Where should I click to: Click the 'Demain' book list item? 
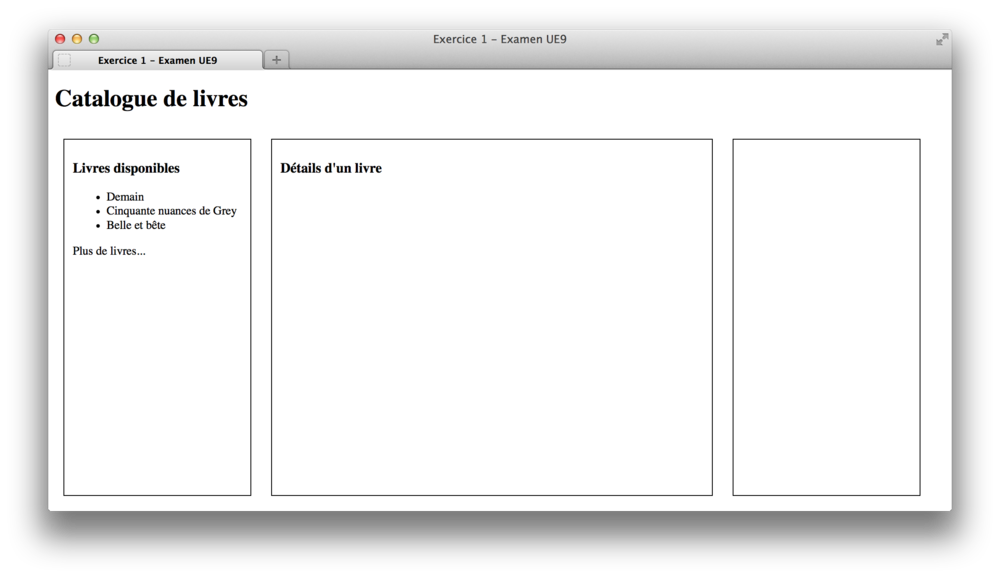click(x=125, y=196)
